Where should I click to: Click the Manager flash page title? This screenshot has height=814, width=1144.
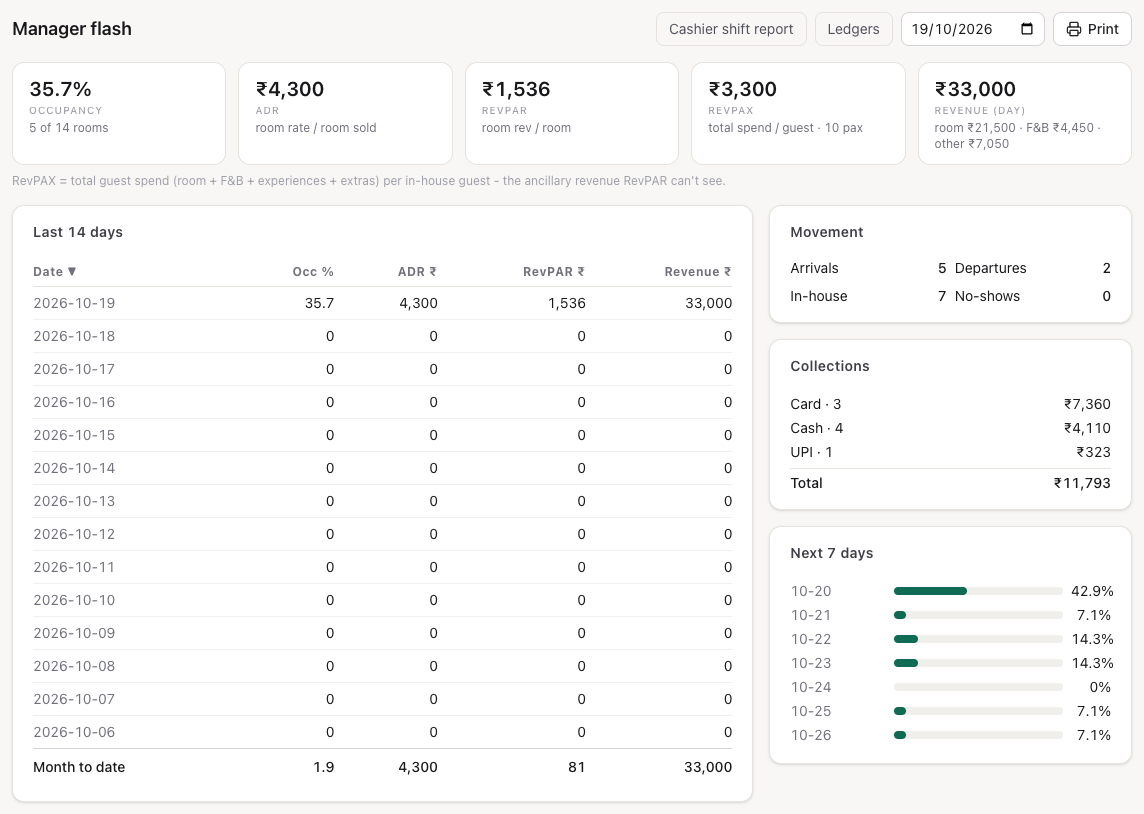(x=72, y=28)
